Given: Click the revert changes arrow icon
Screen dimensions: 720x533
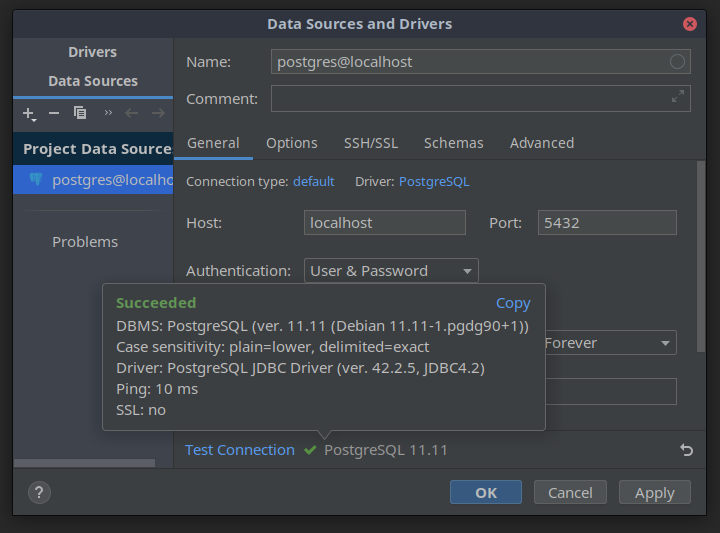Looking at the screenshot, I should (x=686, y=450).
